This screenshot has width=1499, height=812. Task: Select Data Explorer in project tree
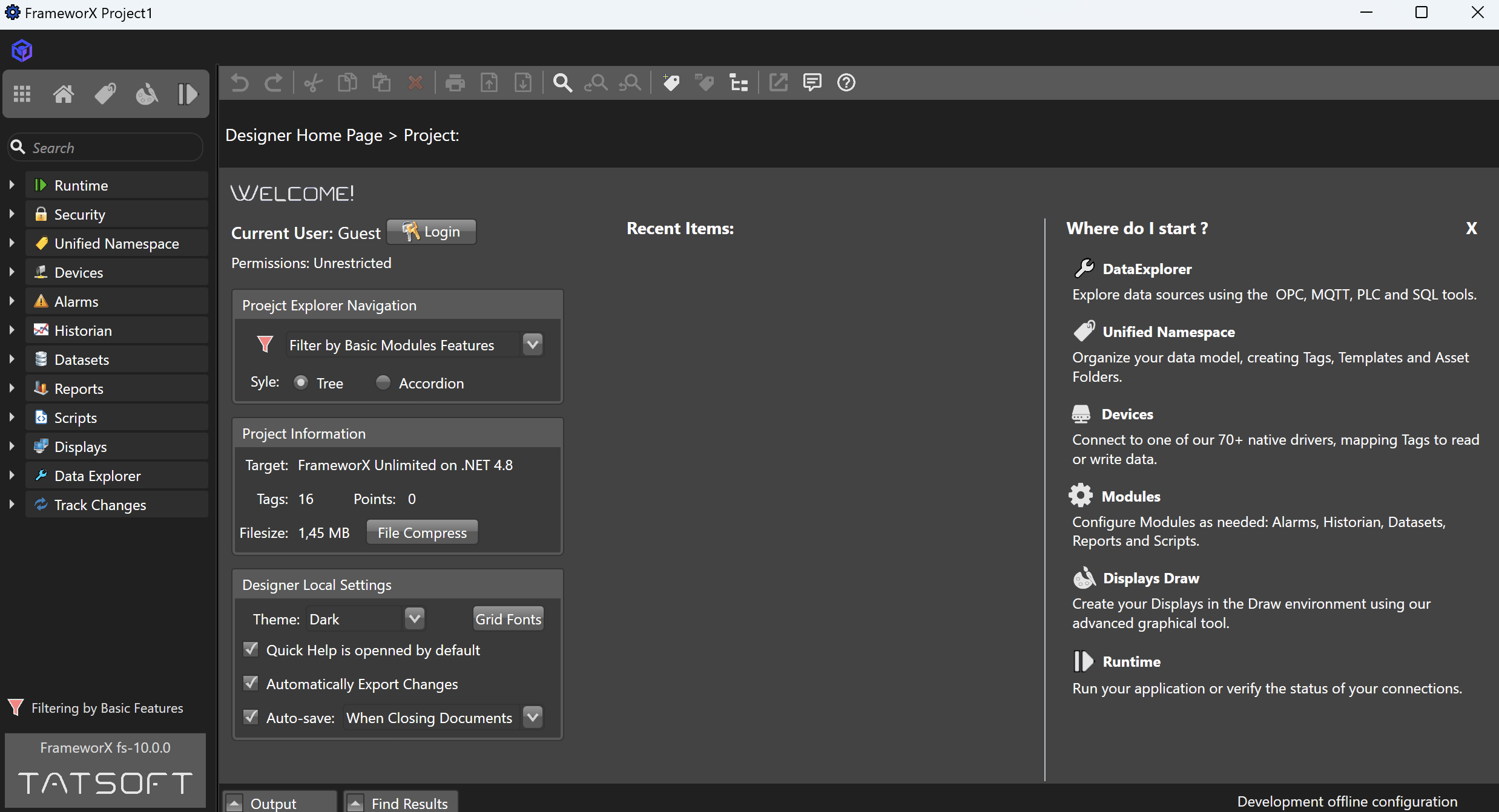pyautogui.click(x=117, y=476)
